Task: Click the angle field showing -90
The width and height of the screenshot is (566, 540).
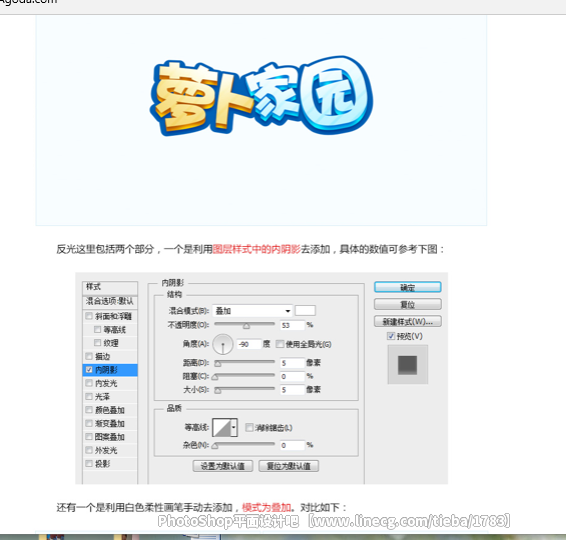Action: click(x=249, y=344)
